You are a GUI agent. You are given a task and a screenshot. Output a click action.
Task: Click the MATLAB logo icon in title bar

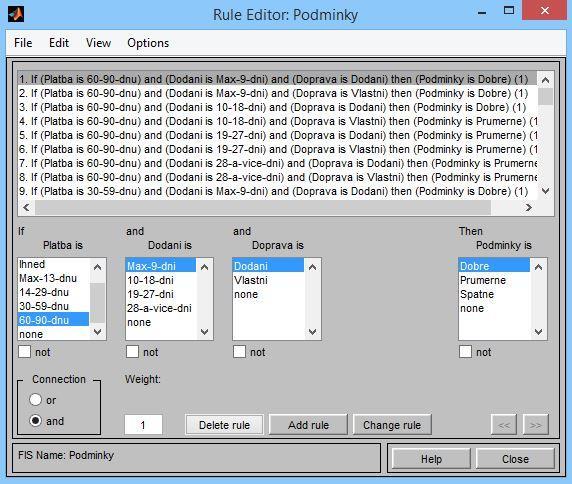16,14
